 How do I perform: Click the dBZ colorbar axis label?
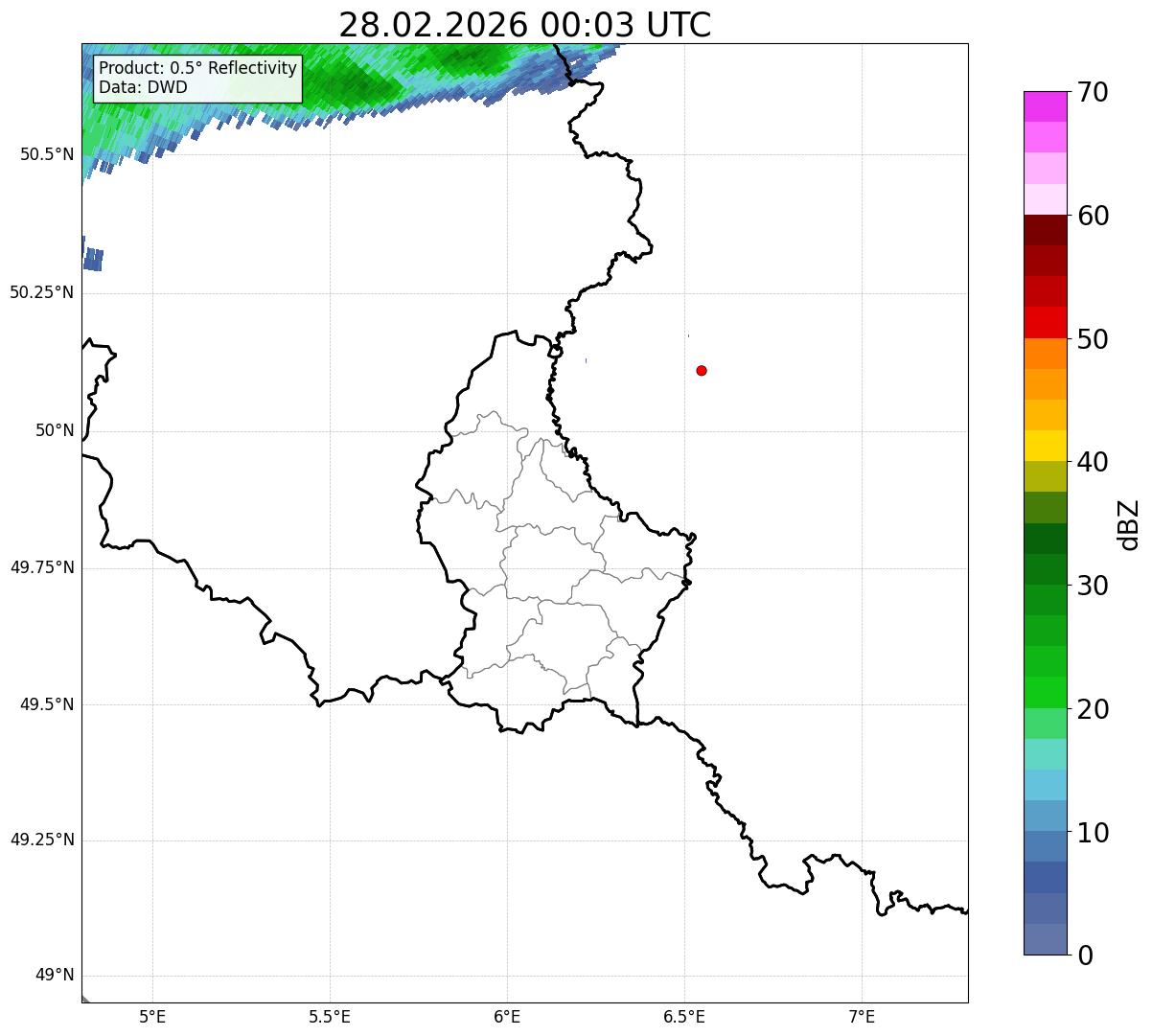pos(1129,523)
